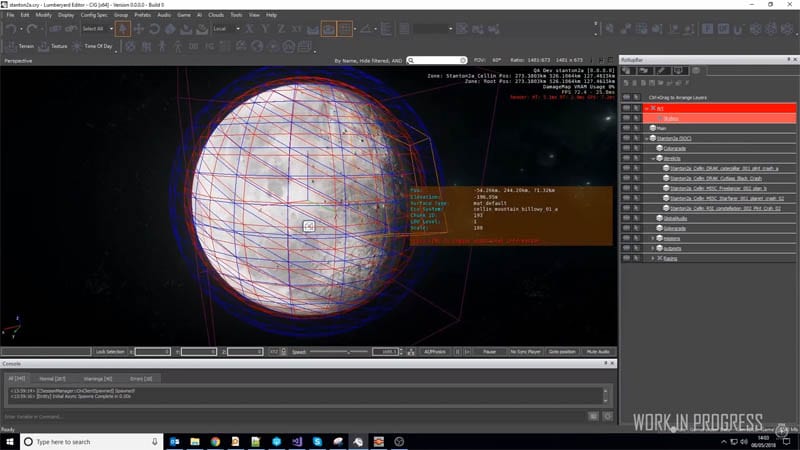Open the RollupBar Display tab
This screenshot has height=450, width=800.
pos(679,70)
